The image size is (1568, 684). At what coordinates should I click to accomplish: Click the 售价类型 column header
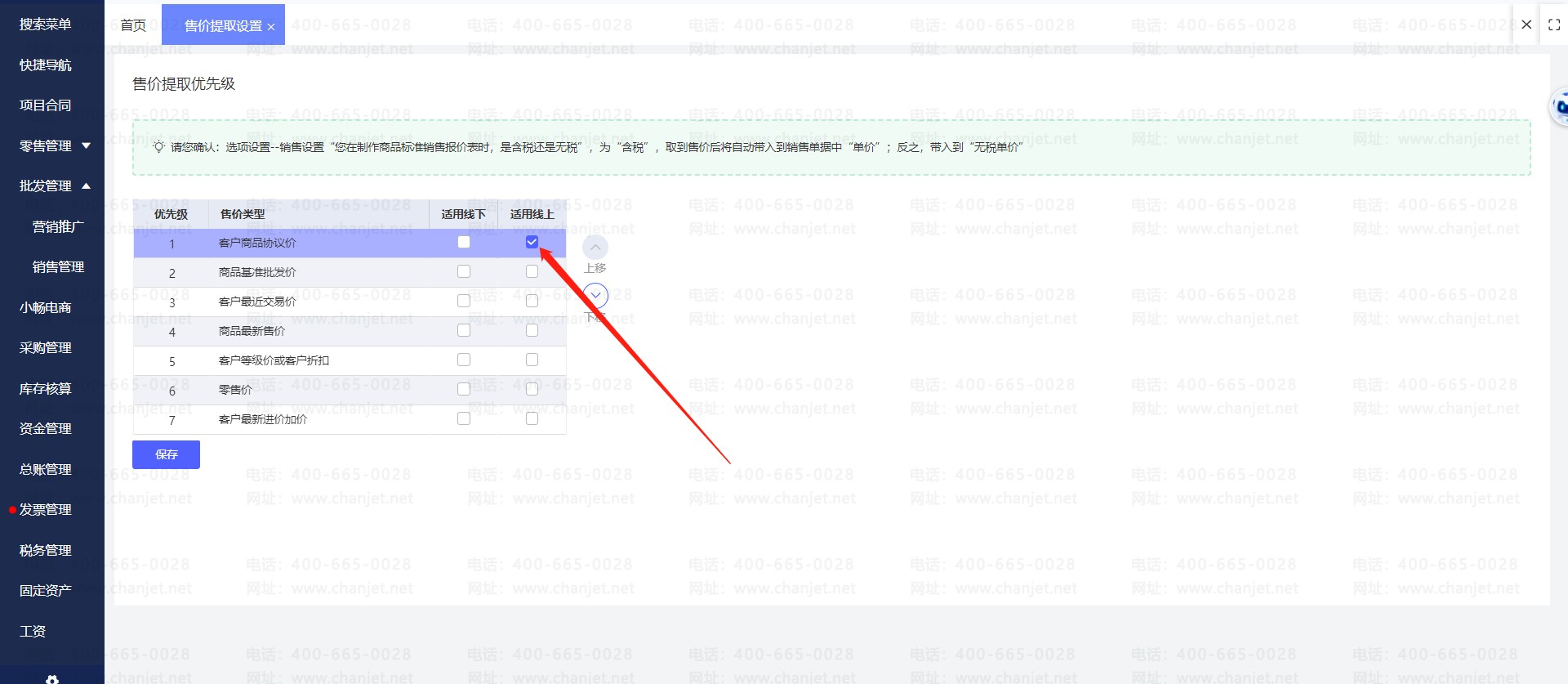pyautogui.click(x=243, y=214)
